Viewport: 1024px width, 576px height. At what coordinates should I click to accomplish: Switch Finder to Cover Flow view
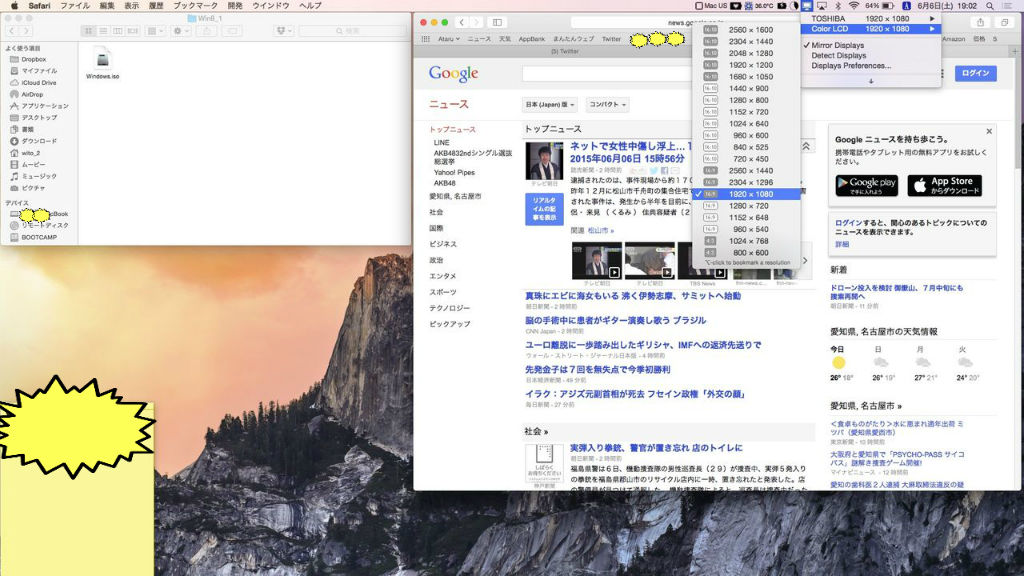point(133,31)
